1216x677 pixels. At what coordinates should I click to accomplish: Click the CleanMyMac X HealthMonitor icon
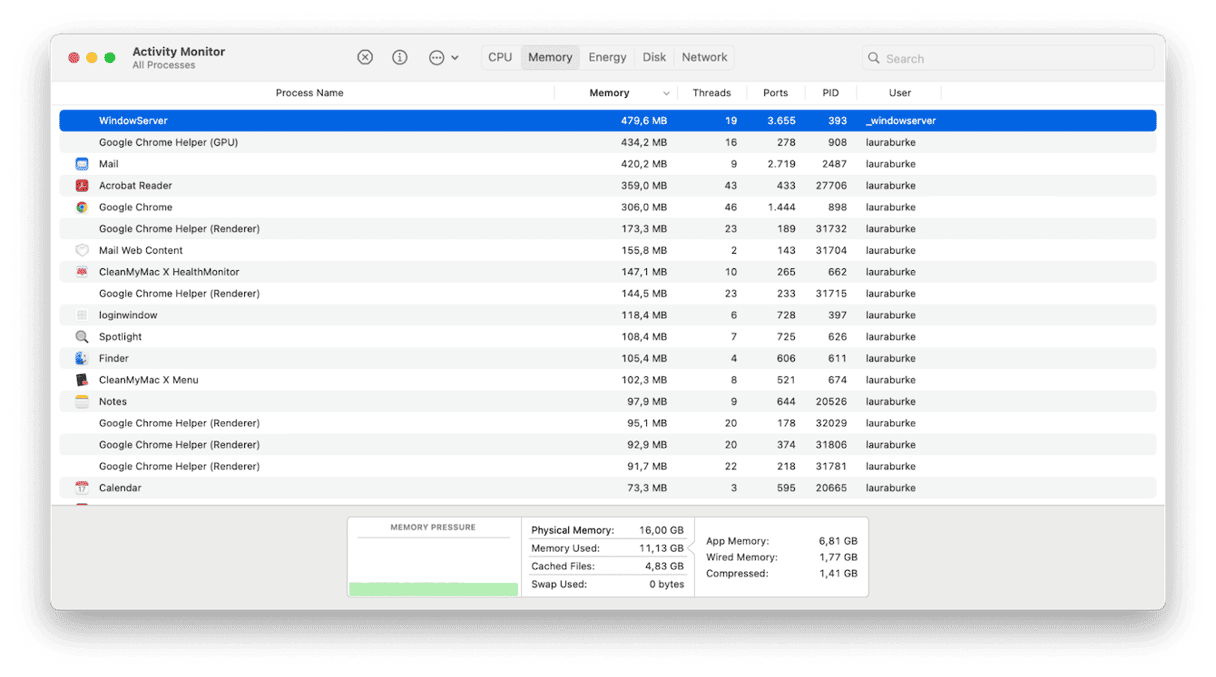click(x=83, y=272)
